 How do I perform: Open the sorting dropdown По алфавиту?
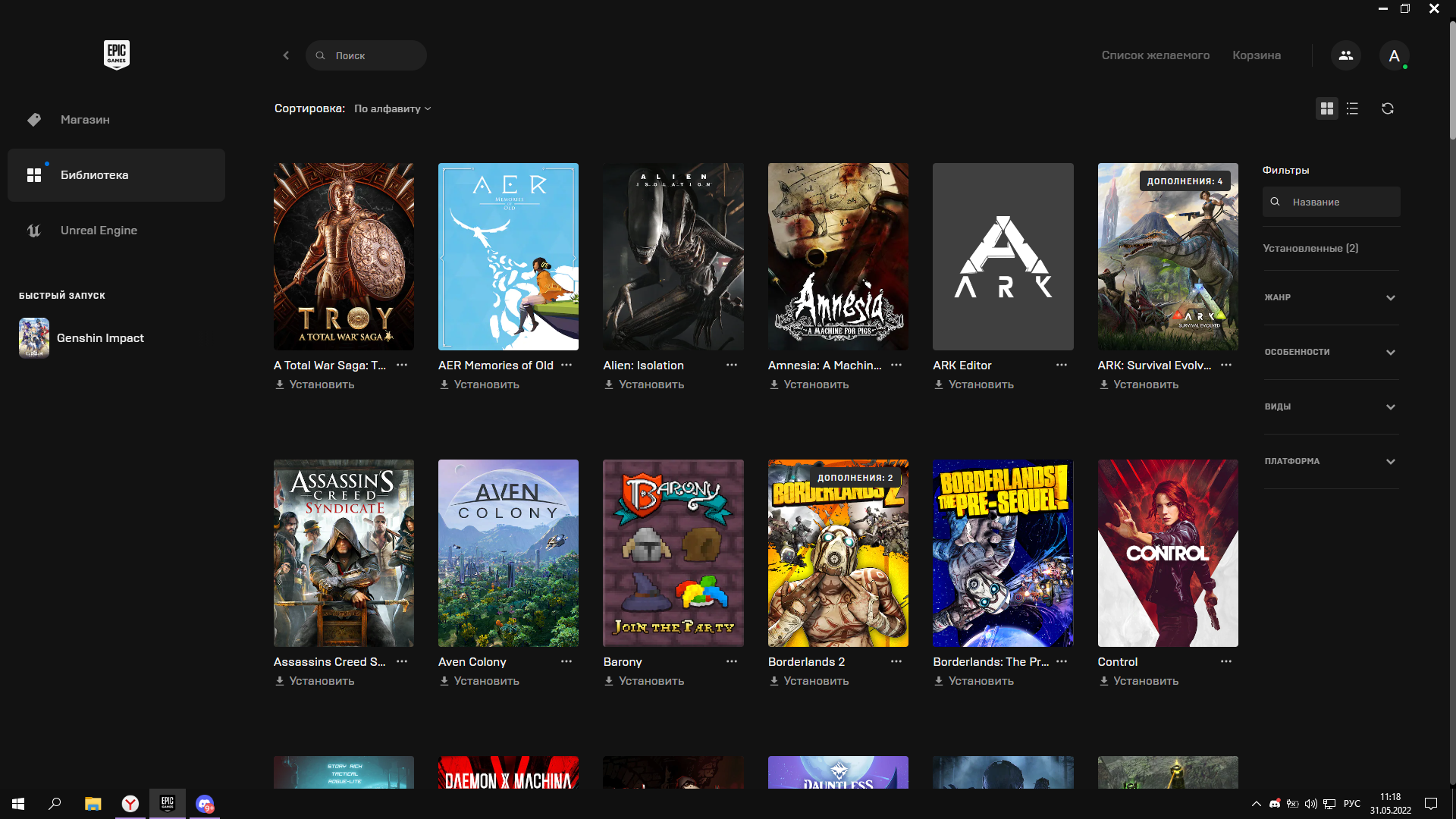click(392, 108)
